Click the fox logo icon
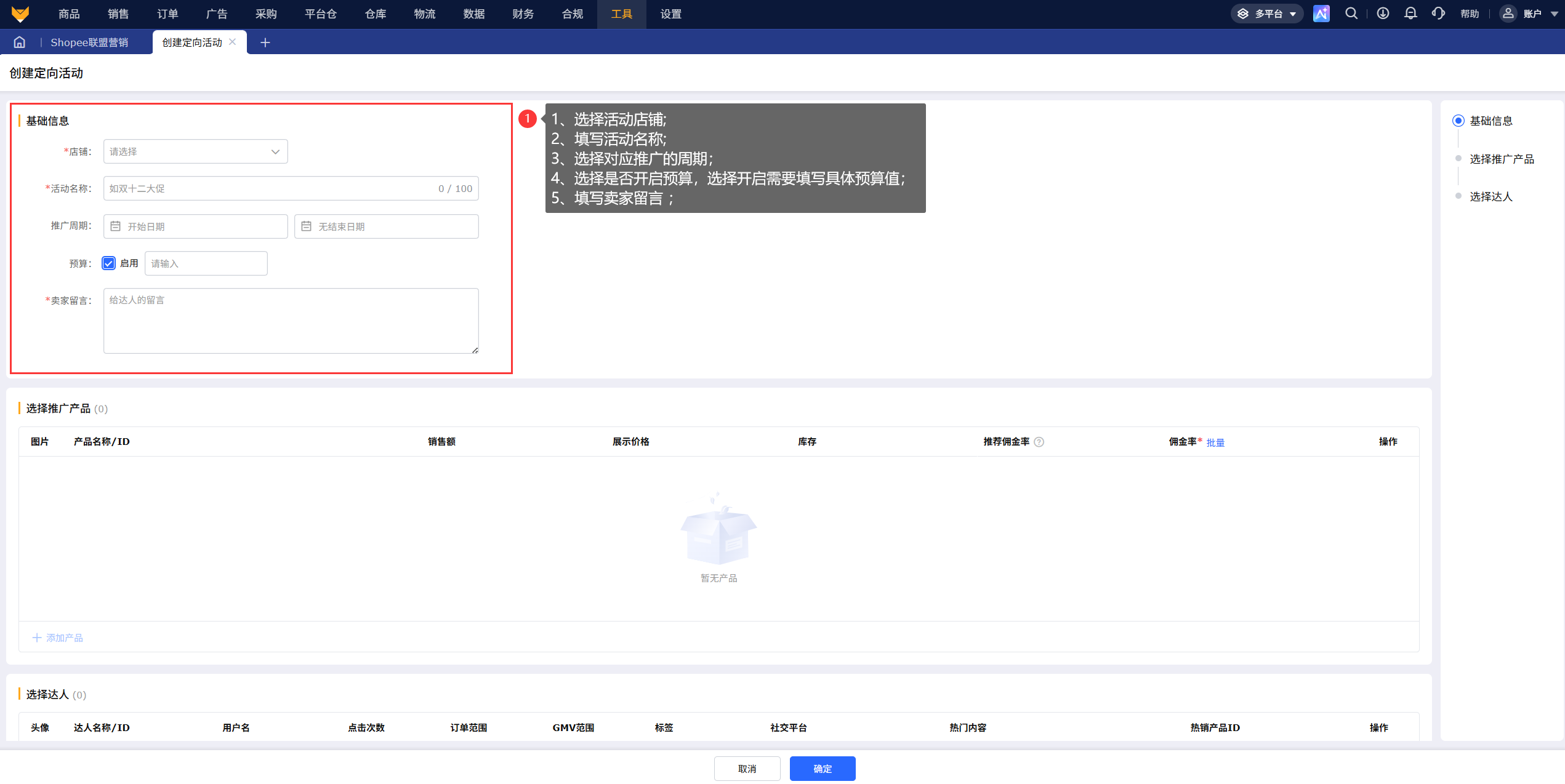This screenshot has width=1565, height=784. (20, 14)
